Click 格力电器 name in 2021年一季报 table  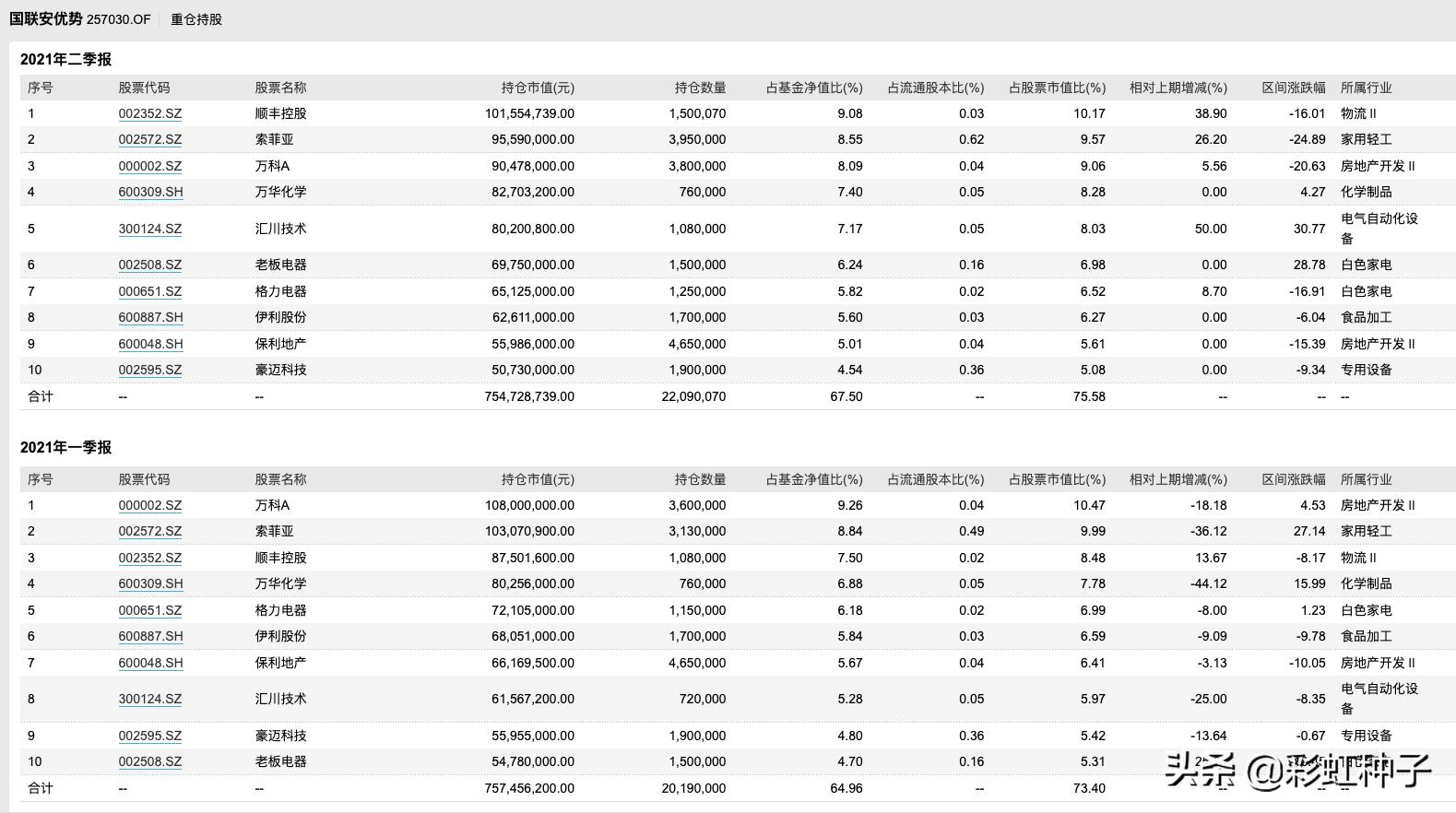tap(280, 610)
